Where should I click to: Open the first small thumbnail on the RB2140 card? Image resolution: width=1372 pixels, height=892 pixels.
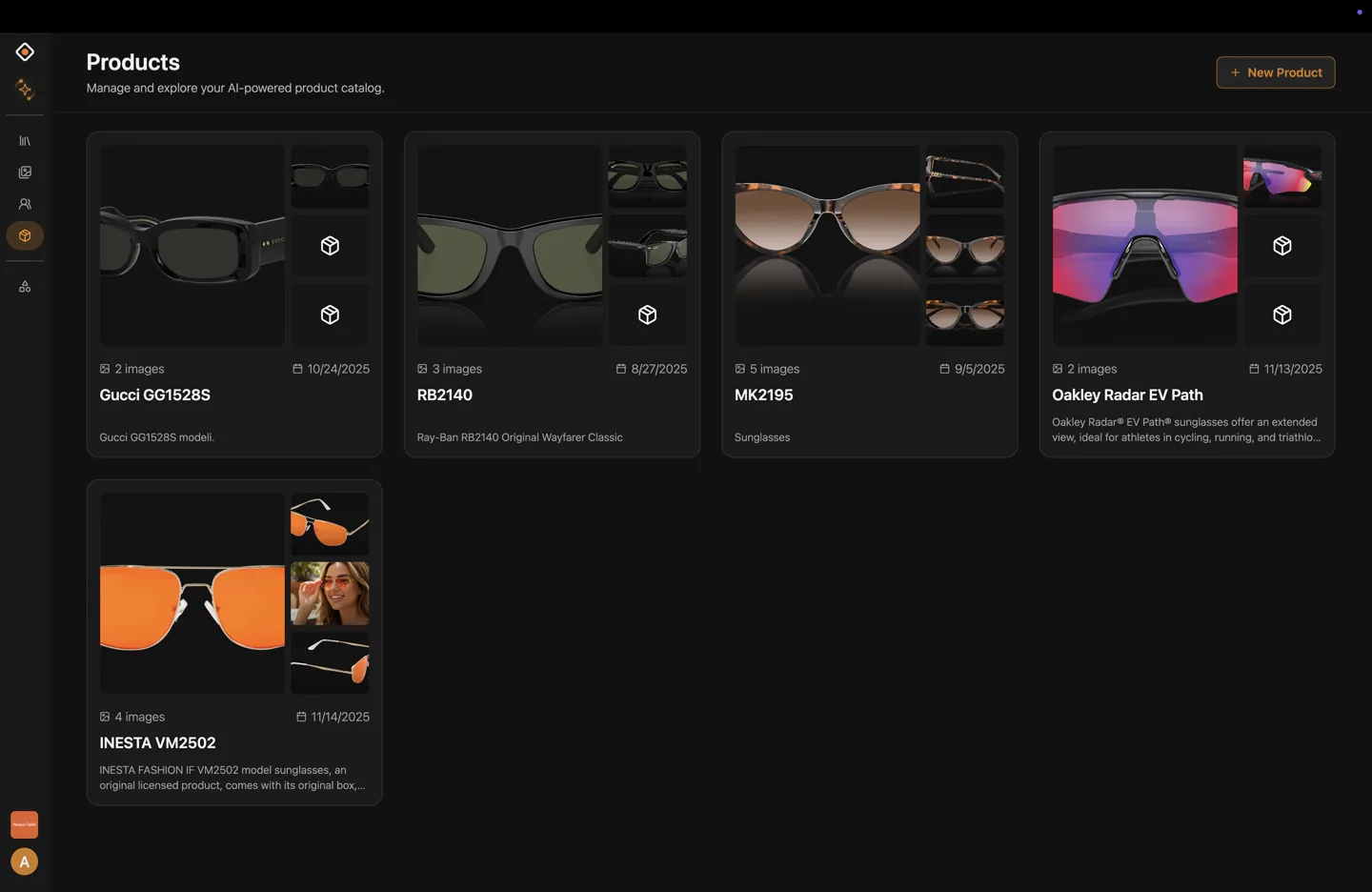(648, 176)
